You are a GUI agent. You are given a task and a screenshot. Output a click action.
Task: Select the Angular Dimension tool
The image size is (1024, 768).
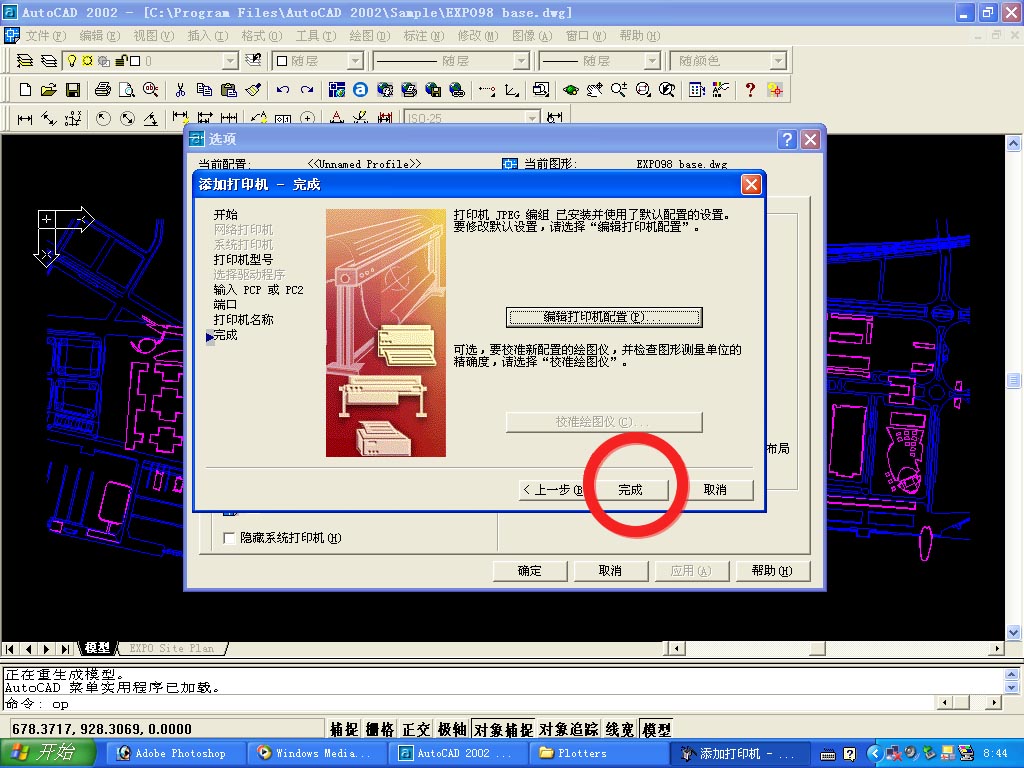pos(151,119)
